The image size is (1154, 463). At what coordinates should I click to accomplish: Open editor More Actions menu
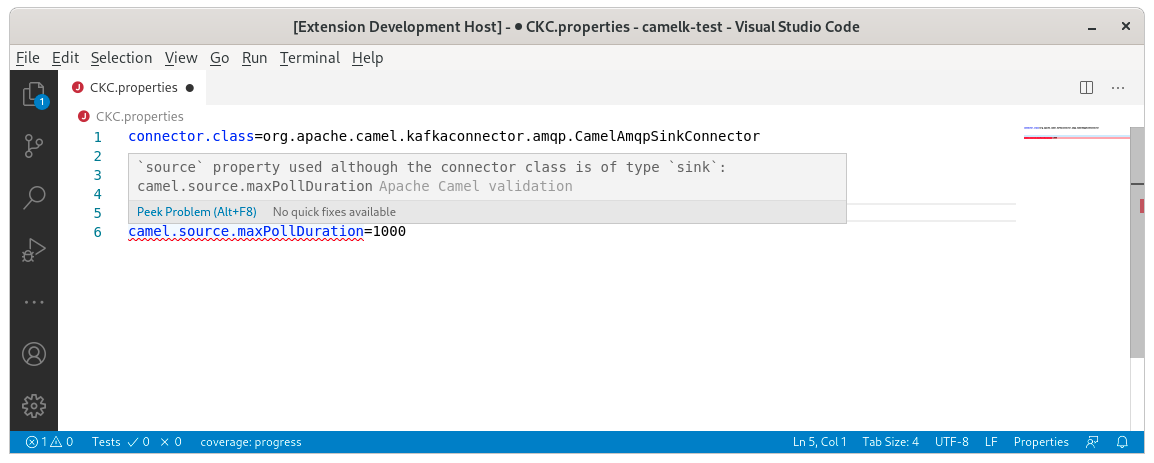(1118, 88)
